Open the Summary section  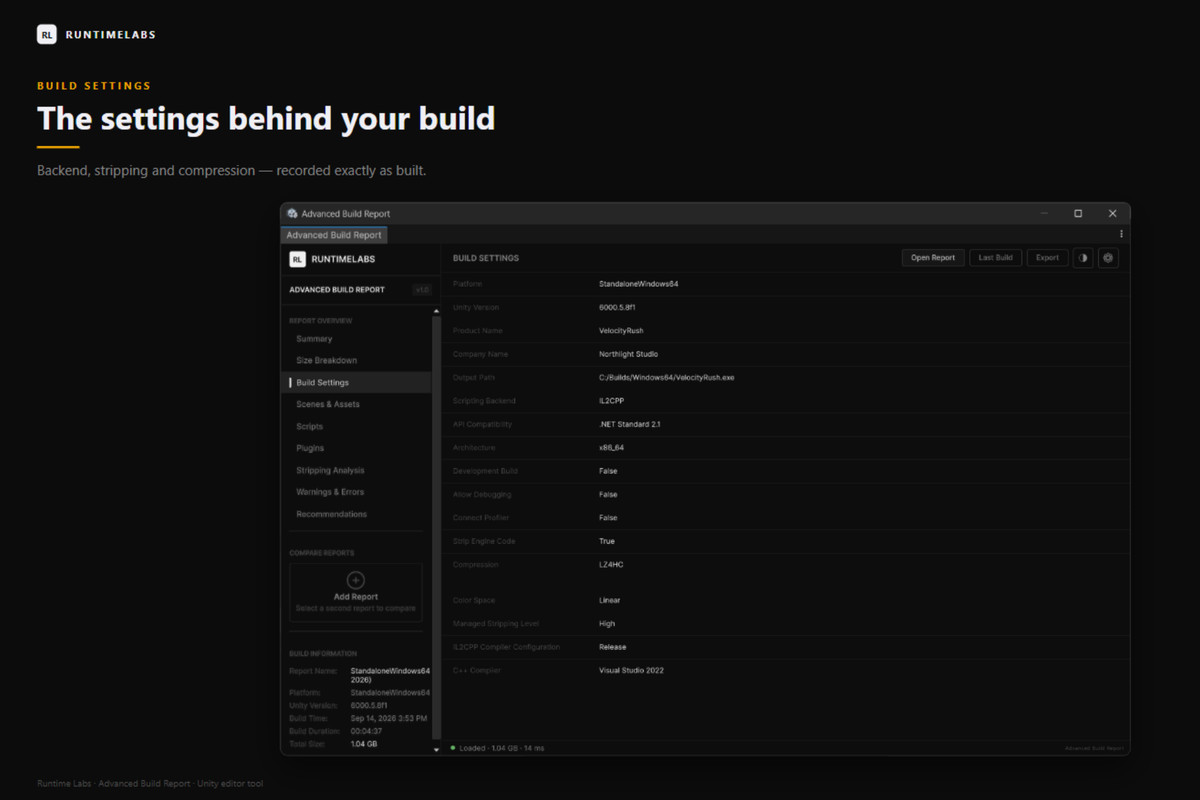coord(314,339)
